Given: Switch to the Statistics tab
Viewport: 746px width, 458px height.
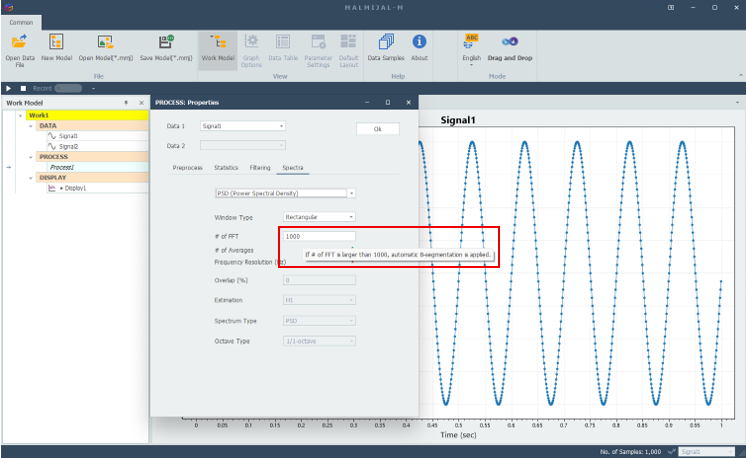Looking at the screenshot, I should click(225, 167).
